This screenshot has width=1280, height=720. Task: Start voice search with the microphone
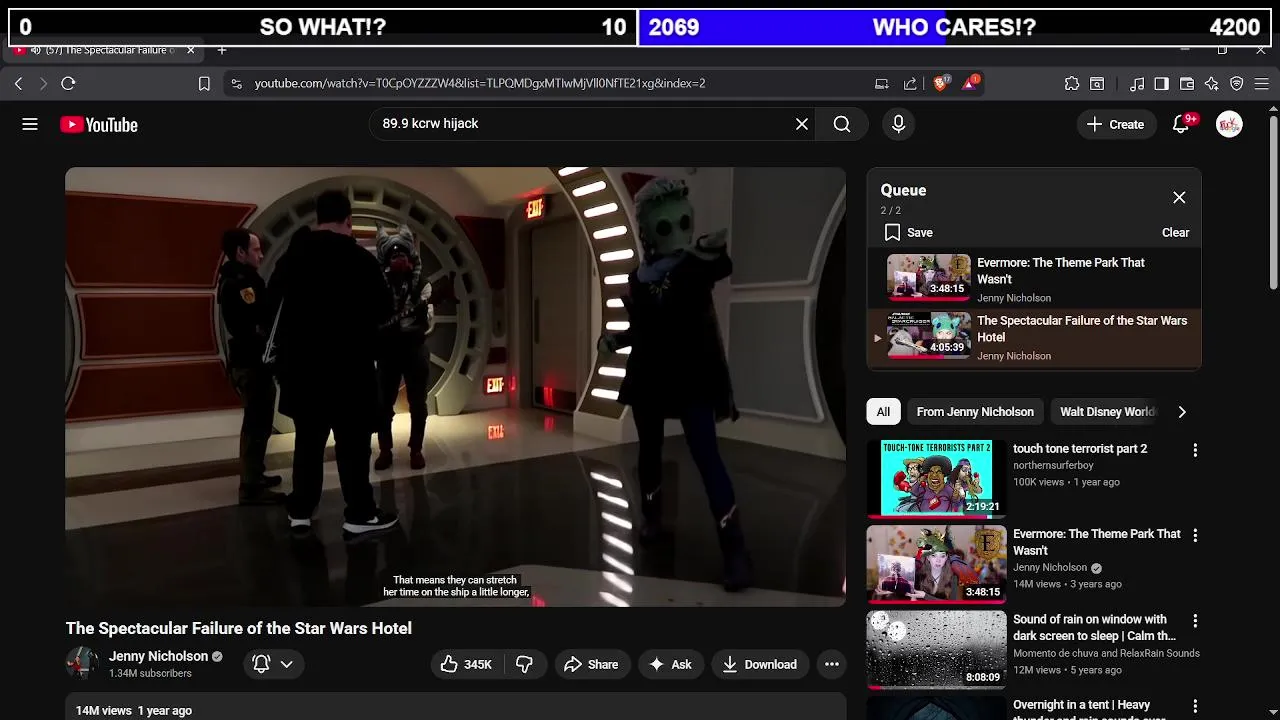[x=898, y=124]
